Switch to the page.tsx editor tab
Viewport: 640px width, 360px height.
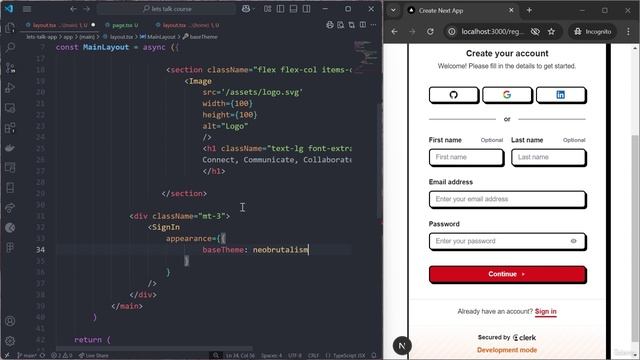[x=124, y=25]
